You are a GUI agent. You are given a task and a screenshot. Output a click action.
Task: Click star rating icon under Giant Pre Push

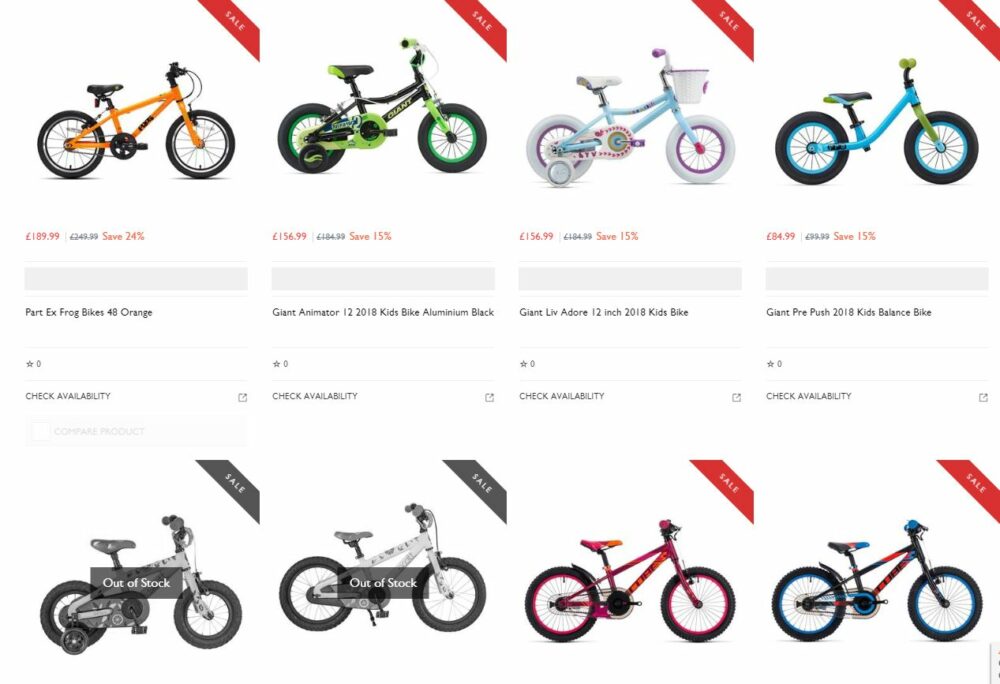(x=770, y=364)
